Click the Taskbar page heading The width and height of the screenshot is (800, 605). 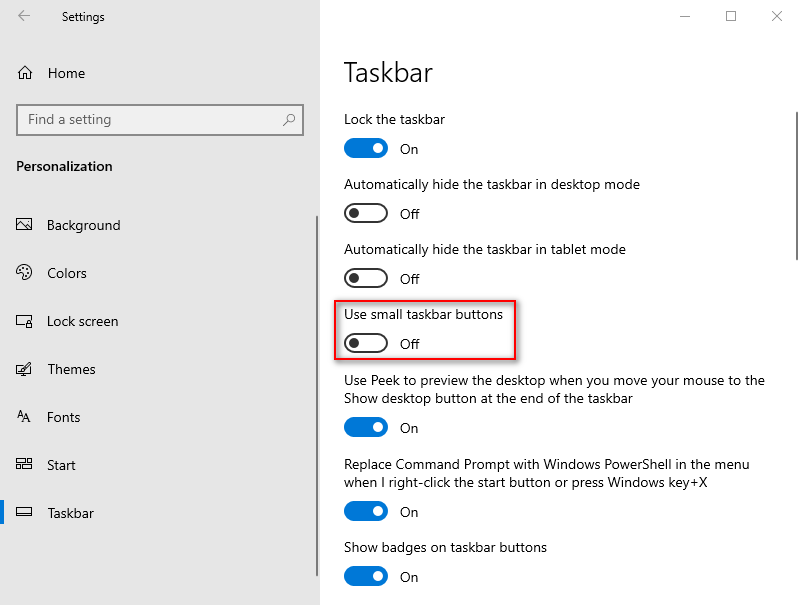(388, 72)
